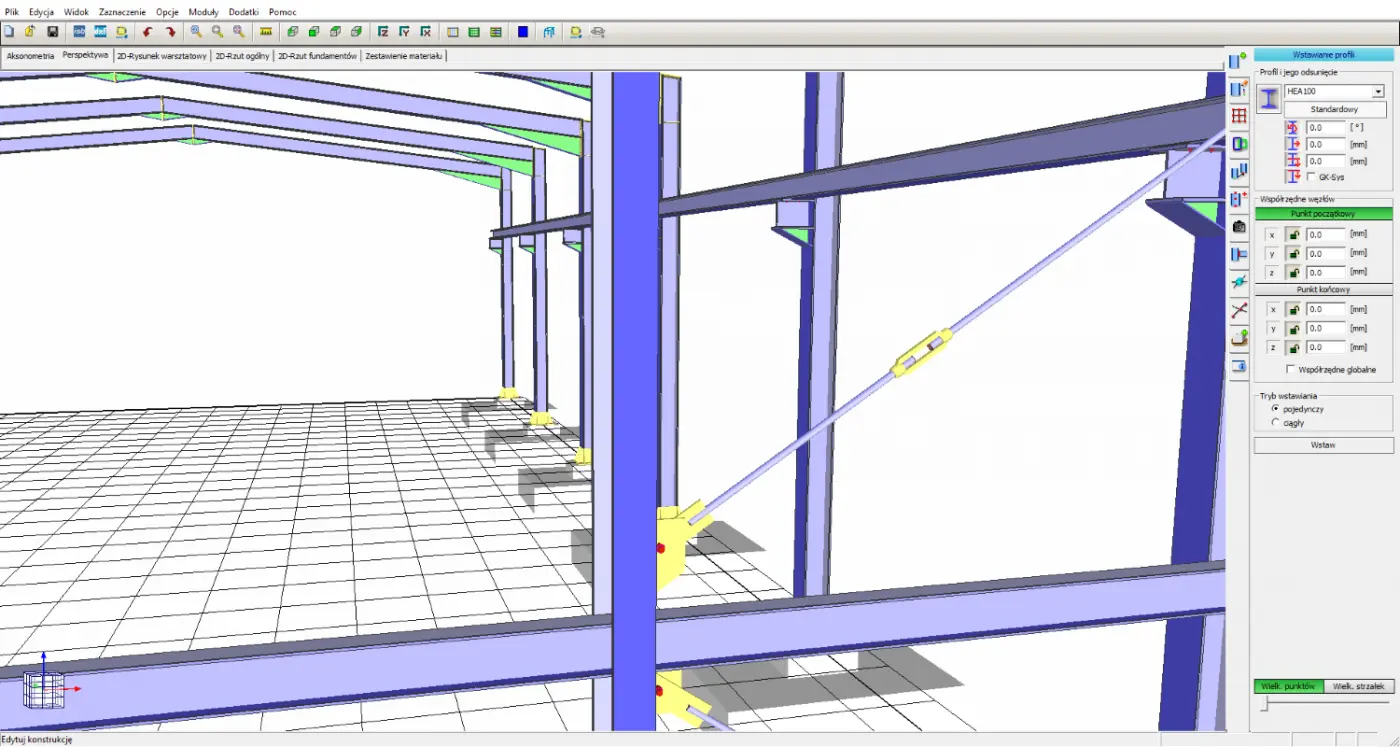
Task: Switch to the Aksonometria tab
Action: coord(30,56)
